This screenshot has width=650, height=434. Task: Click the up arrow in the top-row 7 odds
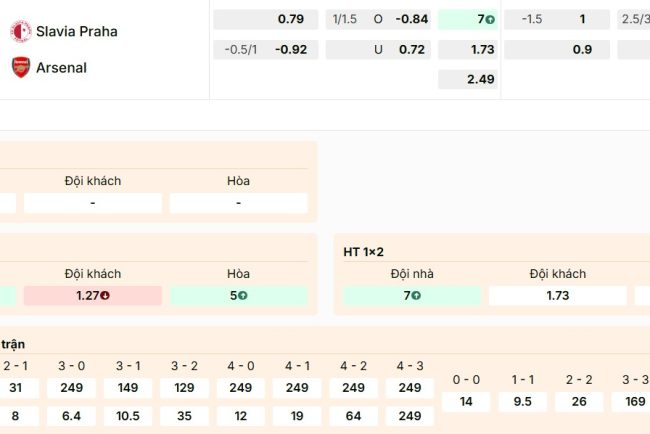point(489,20)
